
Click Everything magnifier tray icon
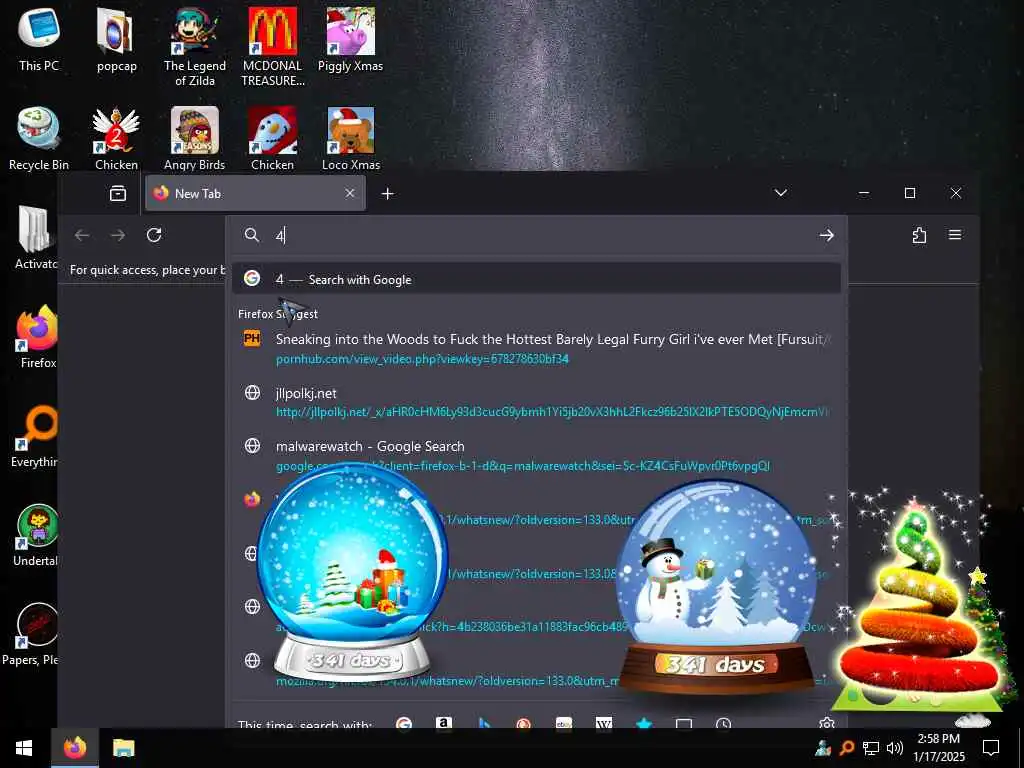click(x=847, y=748)
